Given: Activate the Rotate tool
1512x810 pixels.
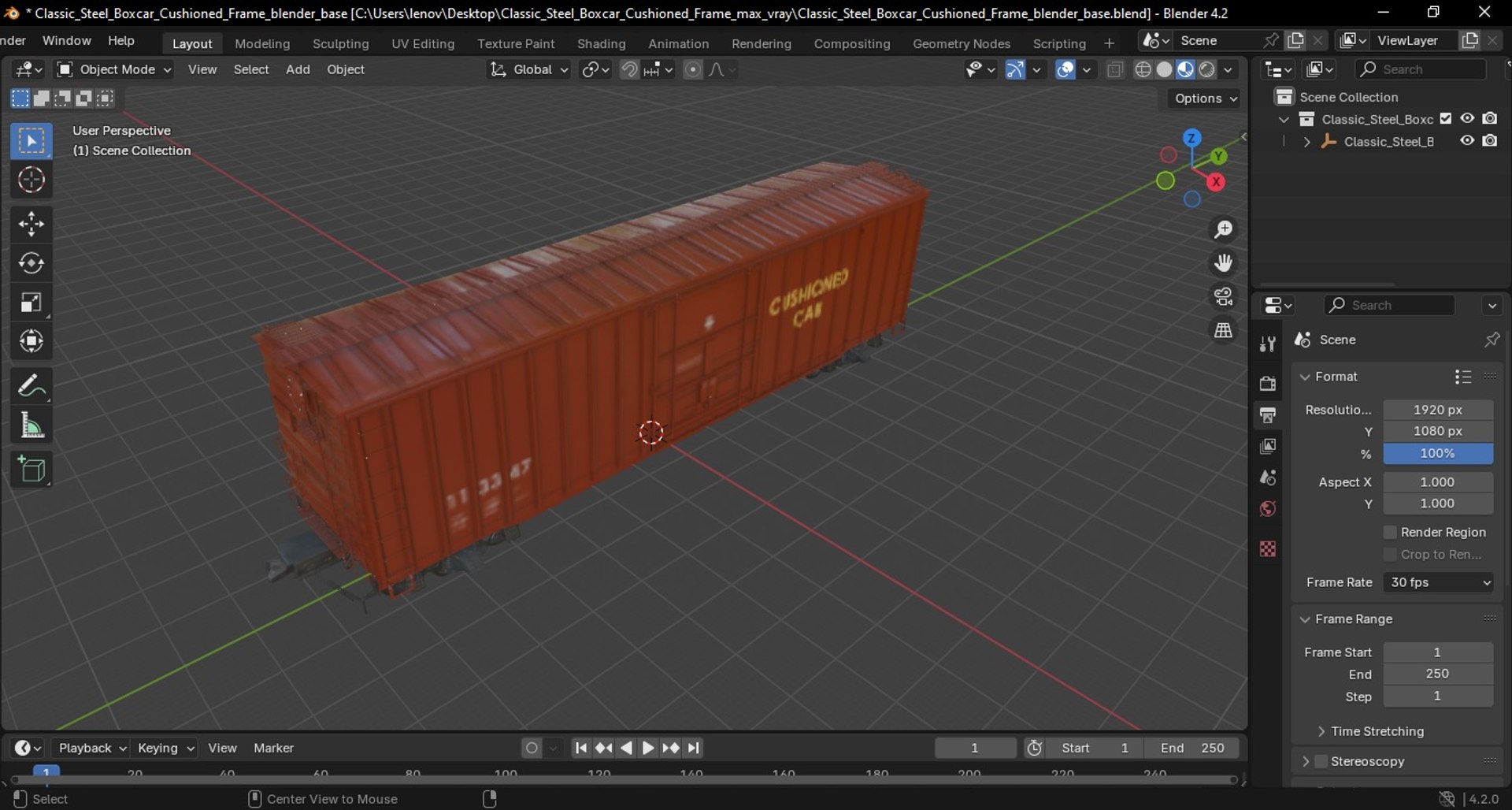Looking at the screenshot, I should point(31,263).
